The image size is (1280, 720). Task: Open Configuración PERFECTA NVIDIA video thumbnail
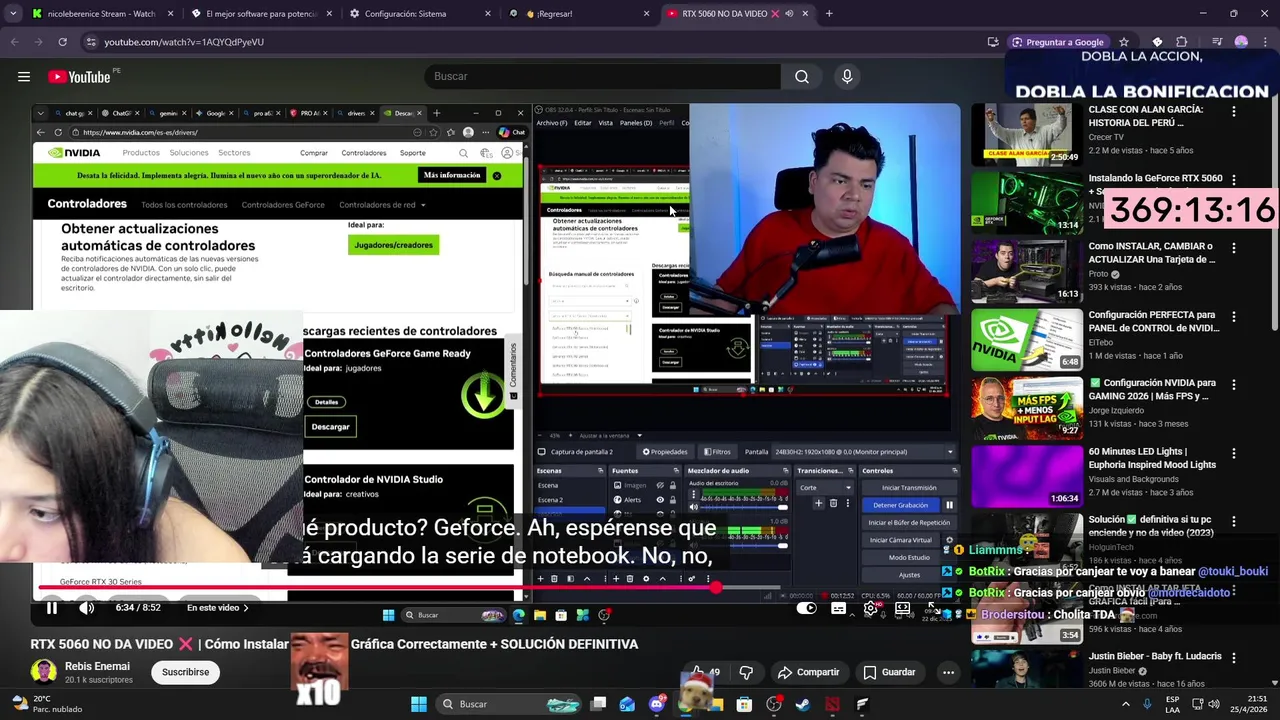(x=1027, y=340)
